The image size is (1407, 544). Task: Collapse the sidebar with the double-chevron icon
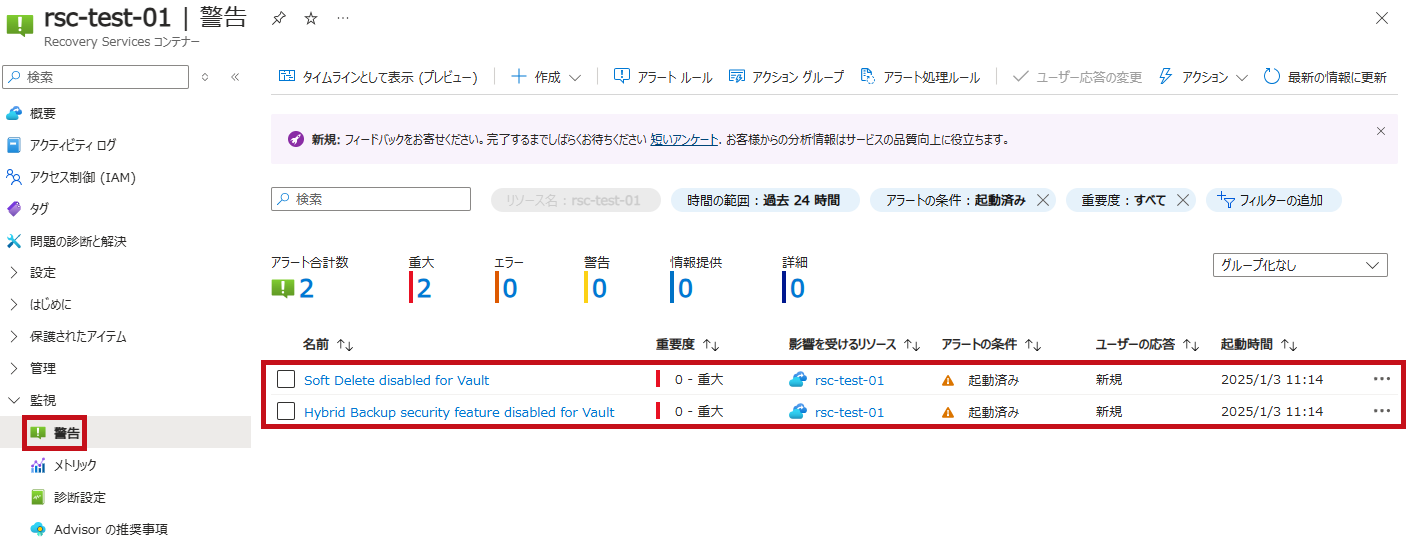coord(235,77)
